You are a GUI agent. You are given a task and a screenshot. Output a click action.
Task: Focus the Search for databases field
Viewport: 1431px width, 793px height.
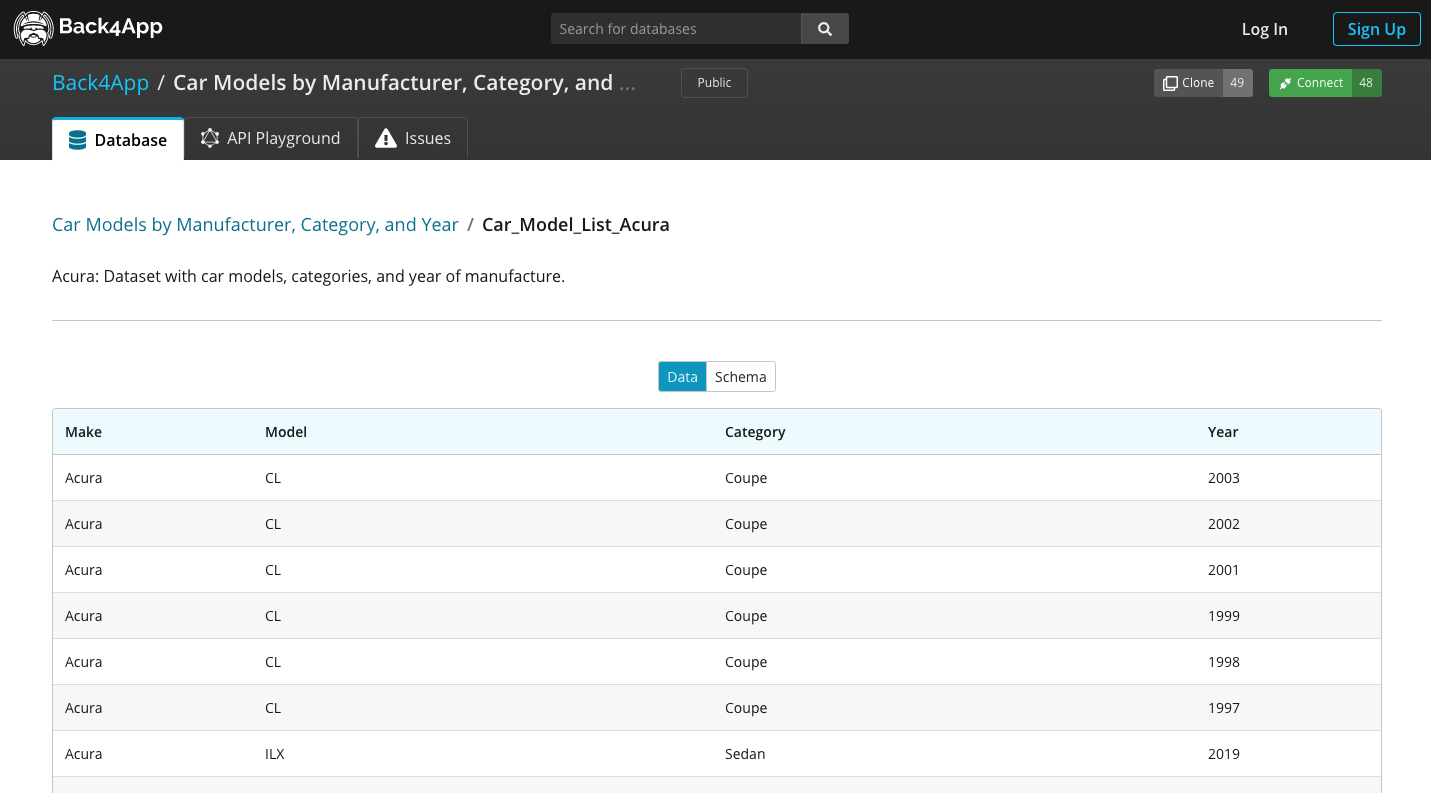tap(676, 29)
